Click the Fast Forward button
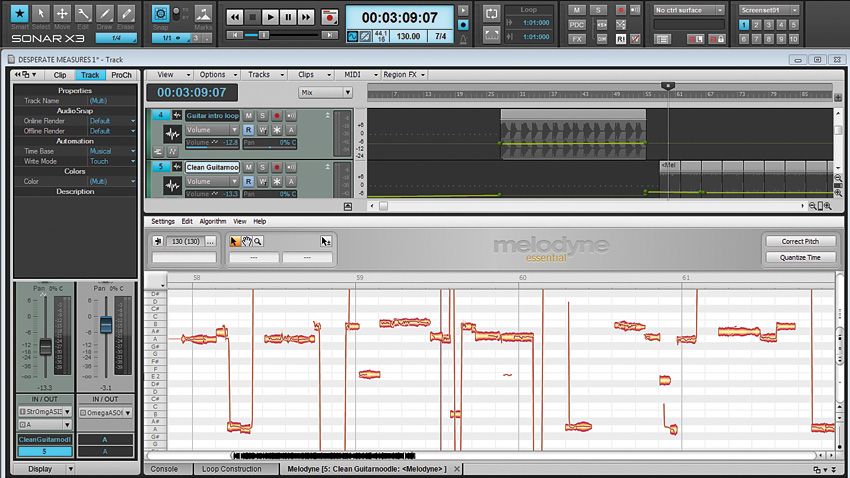 (x=306, y=17)
